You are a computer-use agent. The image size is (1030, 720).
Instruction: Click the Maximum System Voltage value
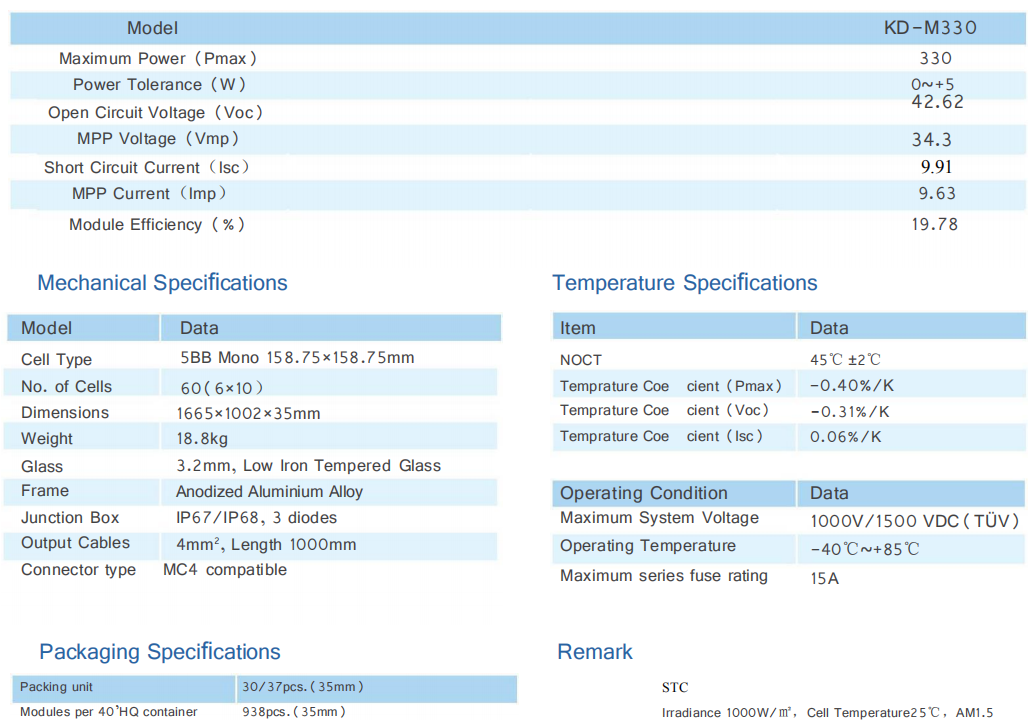(x=914, y=521)
